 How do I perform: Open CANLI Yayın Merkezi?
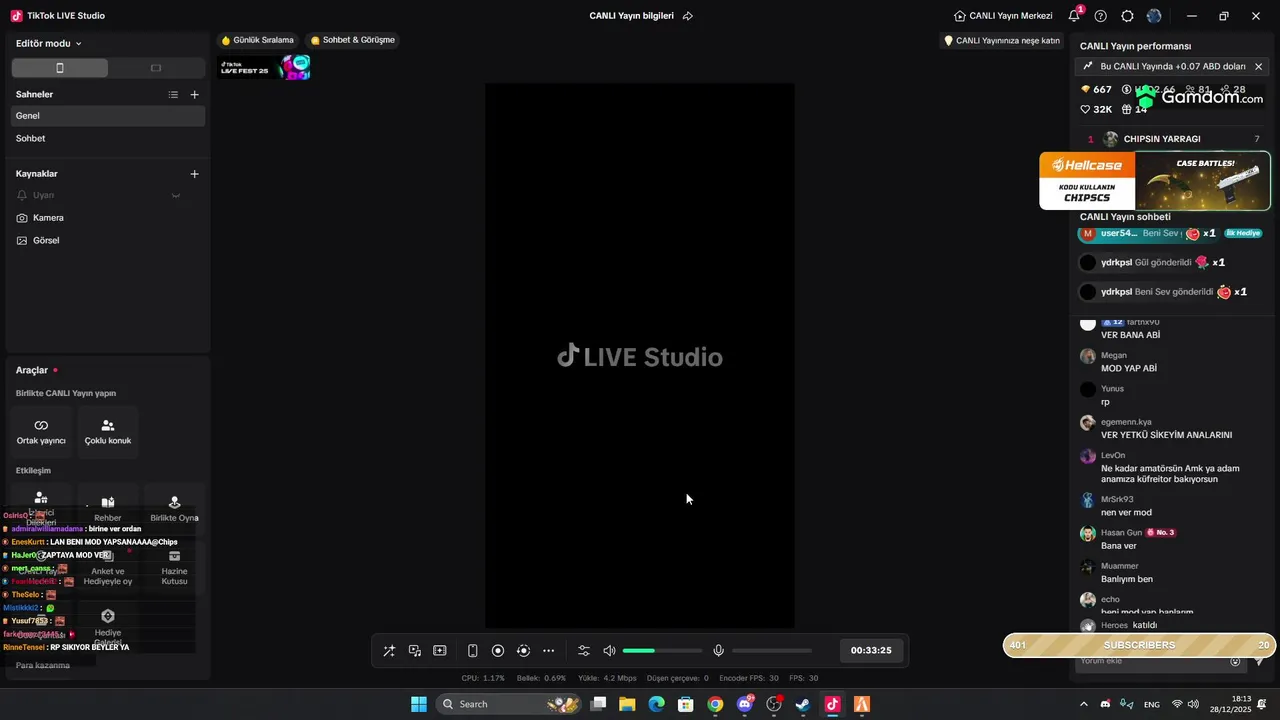(x=1003, y=16)
